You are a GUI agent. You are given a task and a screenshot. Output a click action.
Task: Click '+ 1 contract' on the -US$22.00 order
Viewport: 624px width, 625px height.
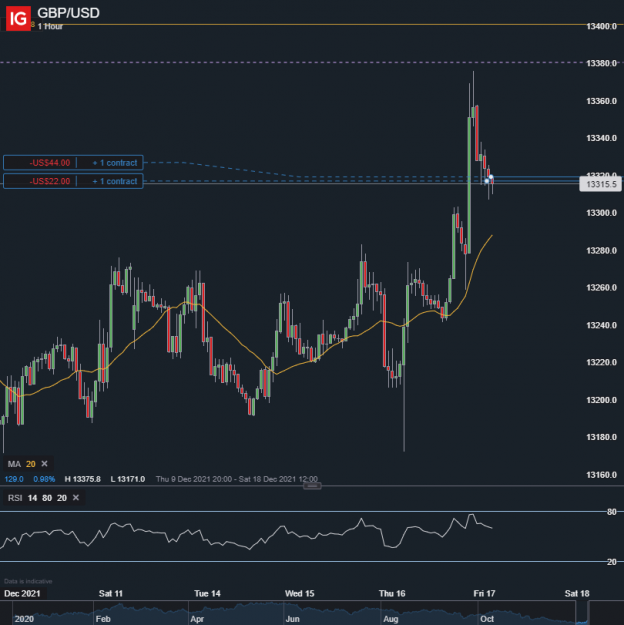point(115,181)
